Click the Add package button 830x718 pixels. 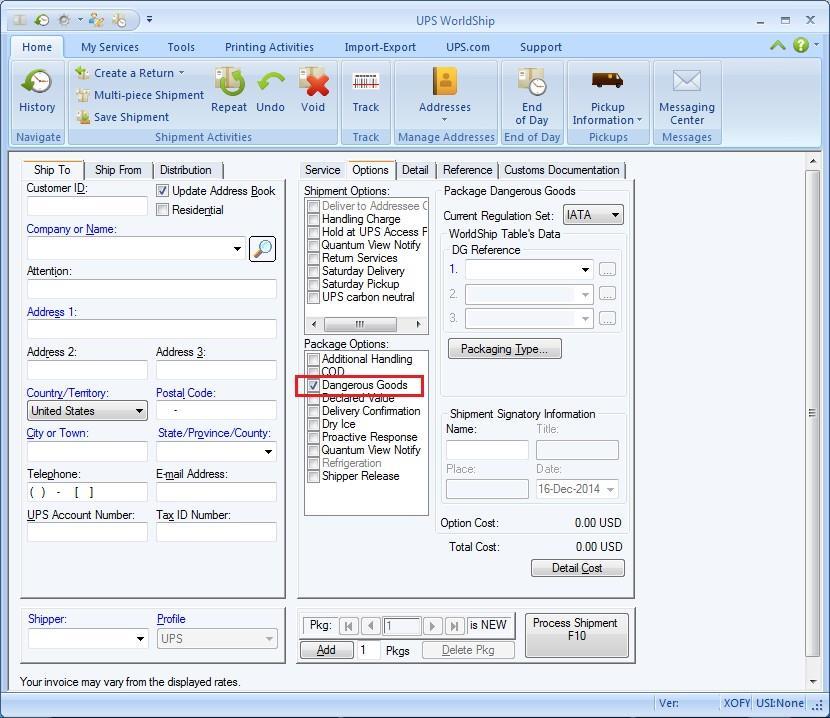(326, 650)
